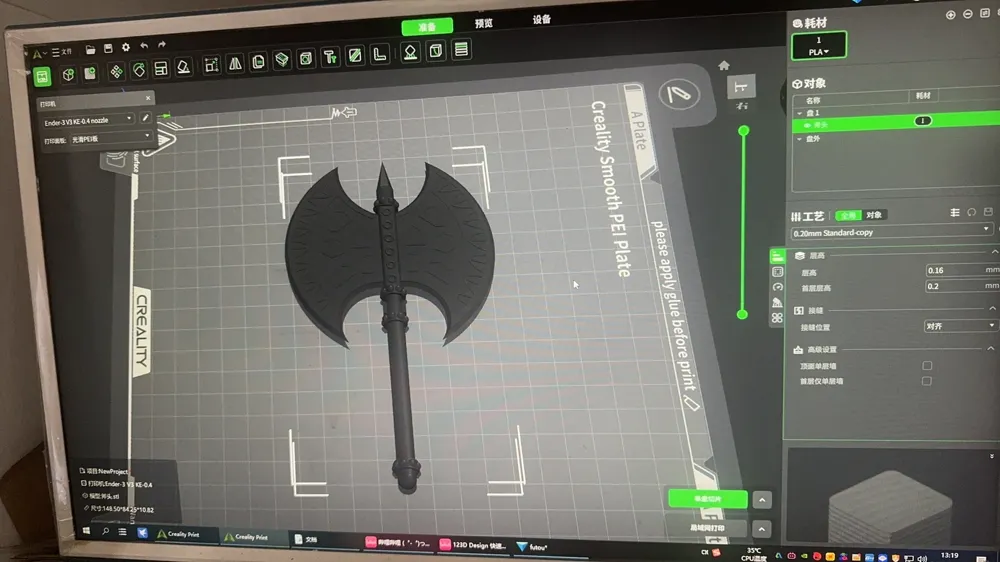This screenshot has width=1000, height=562.
Task: Click the LAN print button
Action: coord(707,528)
